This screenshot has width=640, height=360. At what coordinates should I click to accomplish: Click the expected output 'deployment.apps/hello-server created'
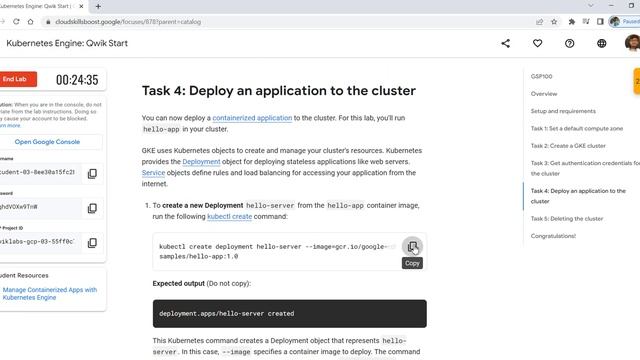click(x=227, y=313)
